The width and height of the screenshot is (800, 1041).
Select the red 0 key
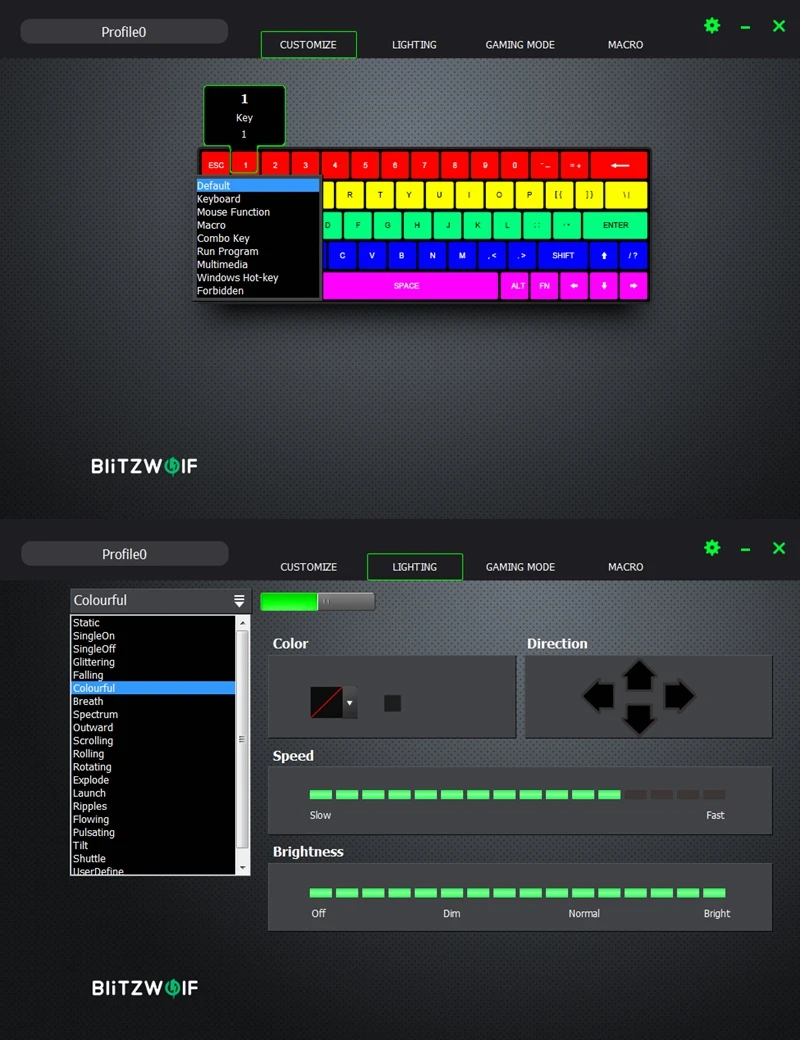[515, 165]
